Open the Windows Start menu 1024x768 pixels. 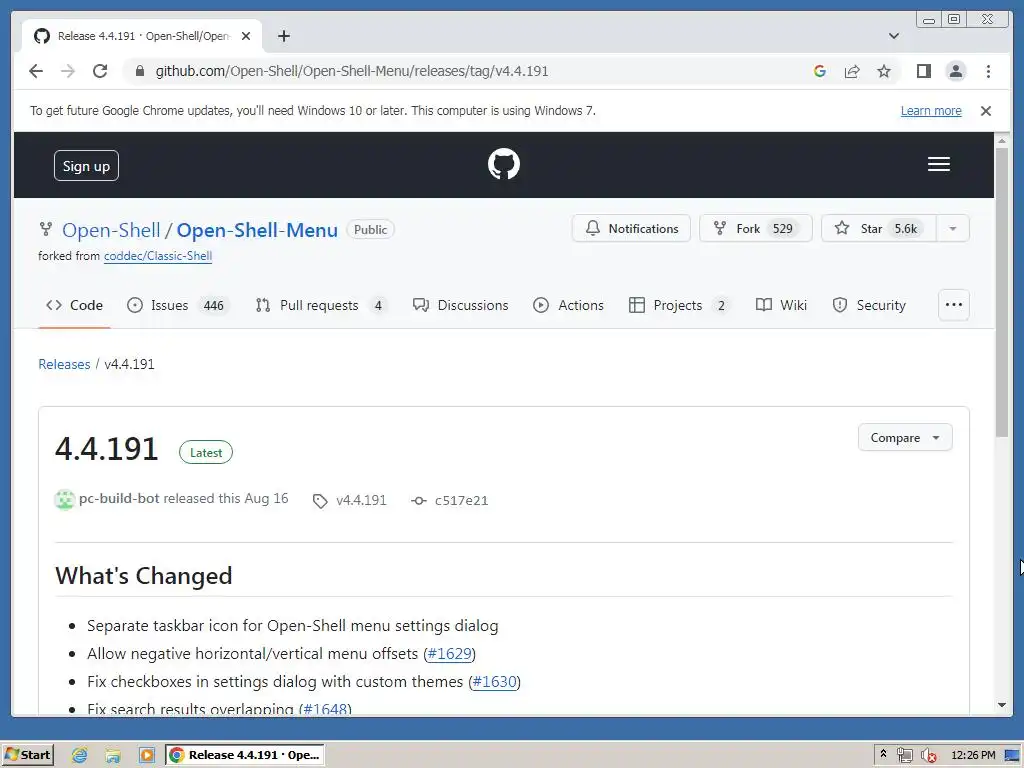point(27,755)
